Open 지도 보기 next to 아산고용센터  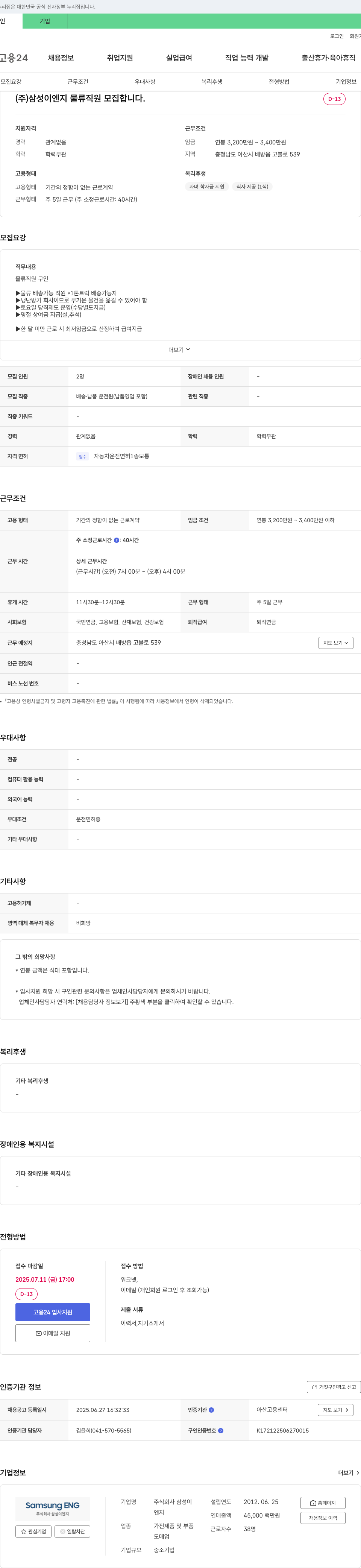tap(336, 1410)
